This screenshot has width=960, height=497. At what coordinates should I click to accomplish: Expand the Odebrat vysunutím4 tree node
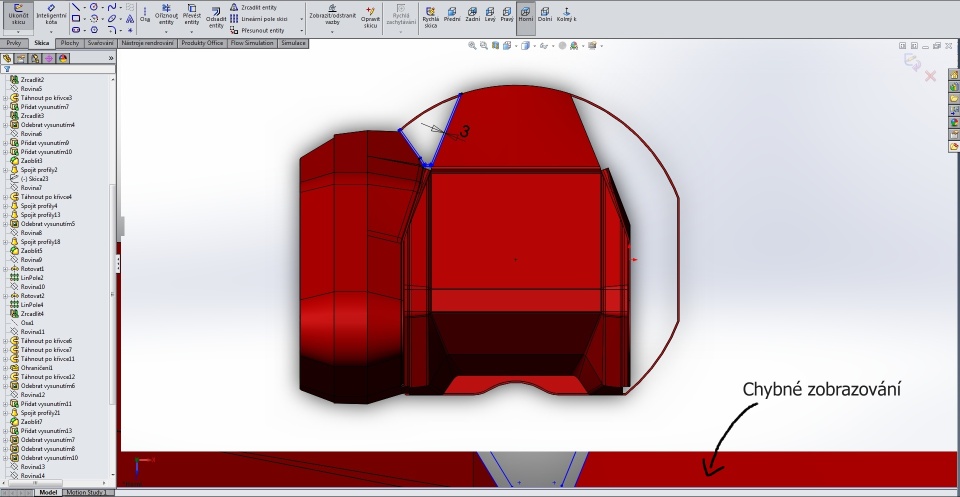coord(5,125)
